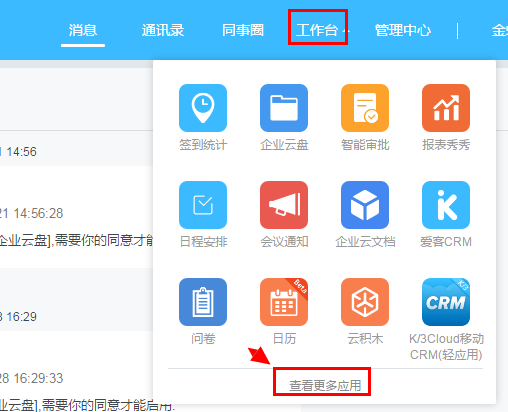The image size is (508, 412).
Task: Launch the 智能审批 approval app
Action: pos(365,108)
